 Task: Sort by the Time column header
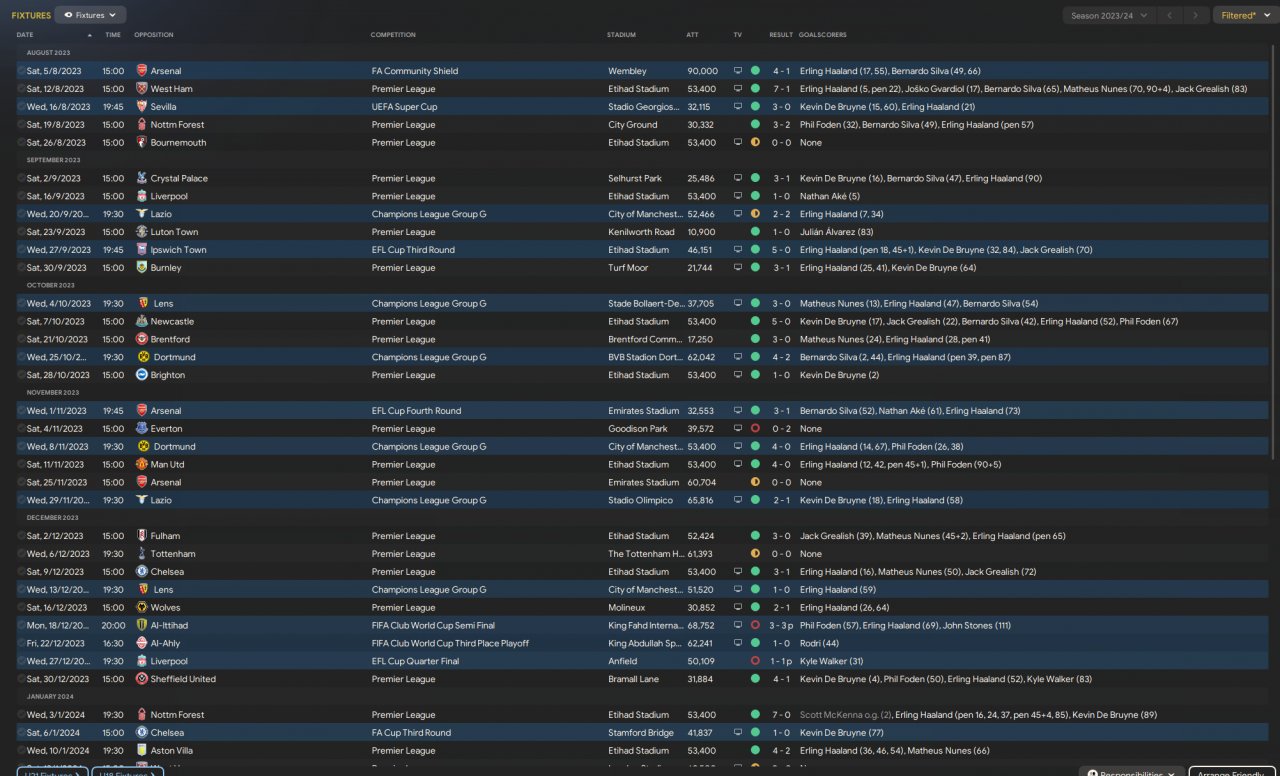coord(113,35)
